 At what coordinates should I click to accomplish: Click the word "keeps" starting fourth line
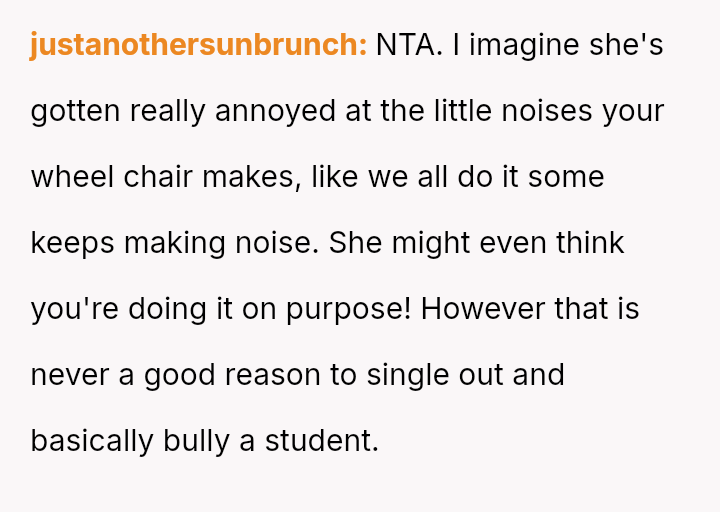pos(72,243)
